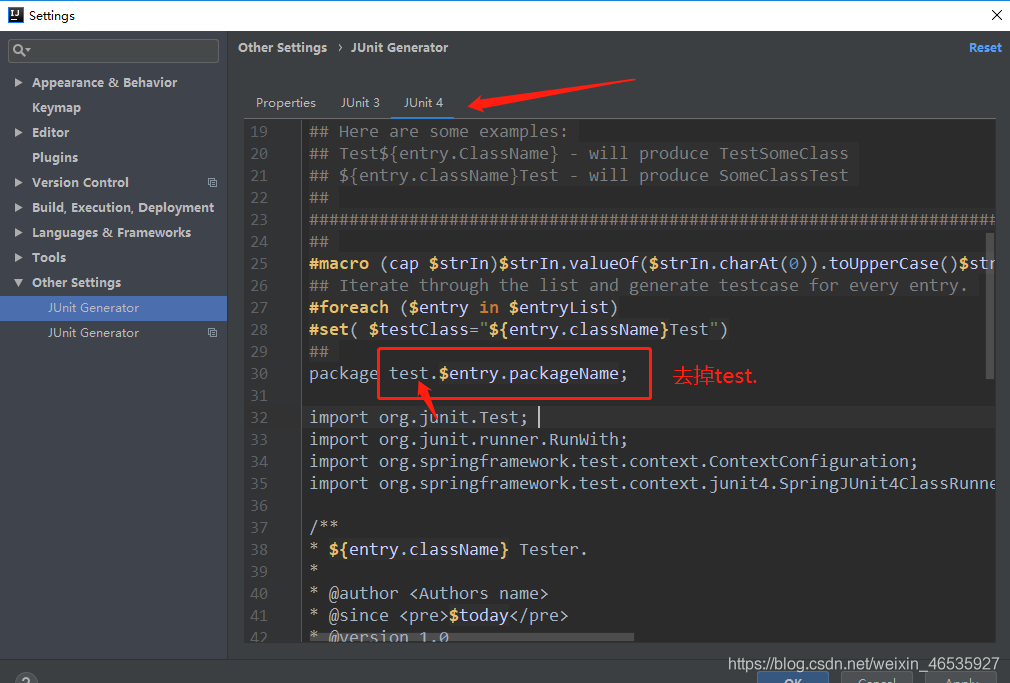
Task: Click line number 30 in the gutter
Action: (x=259, y=374)
